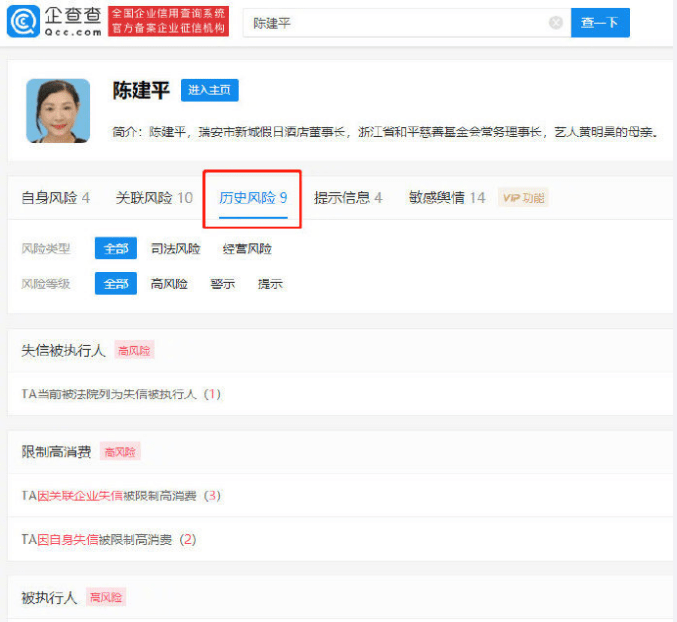The height and width of the screenshot is (622, 677).
Task: Filter risk level by 警示
Action: 222,284
